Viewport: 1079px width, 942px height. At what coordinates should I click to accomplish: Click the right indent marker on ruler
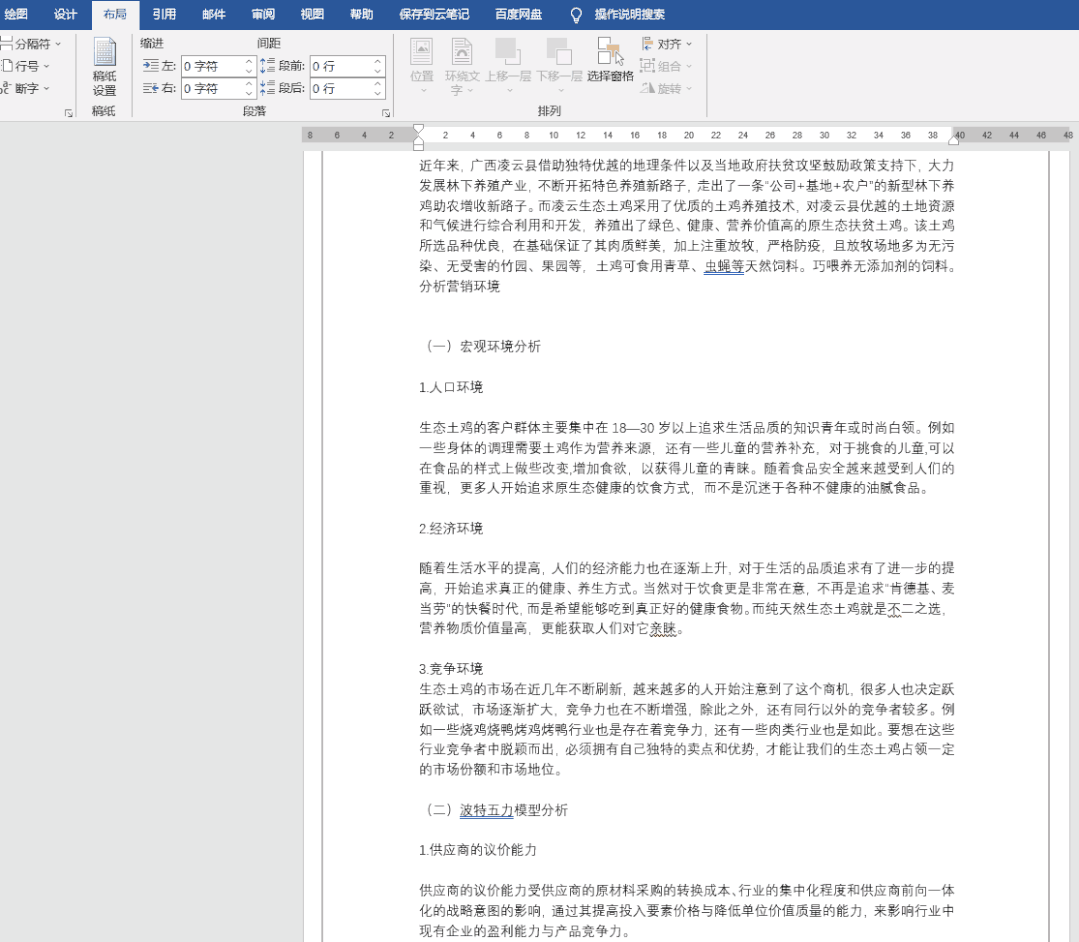coord(954,139)
